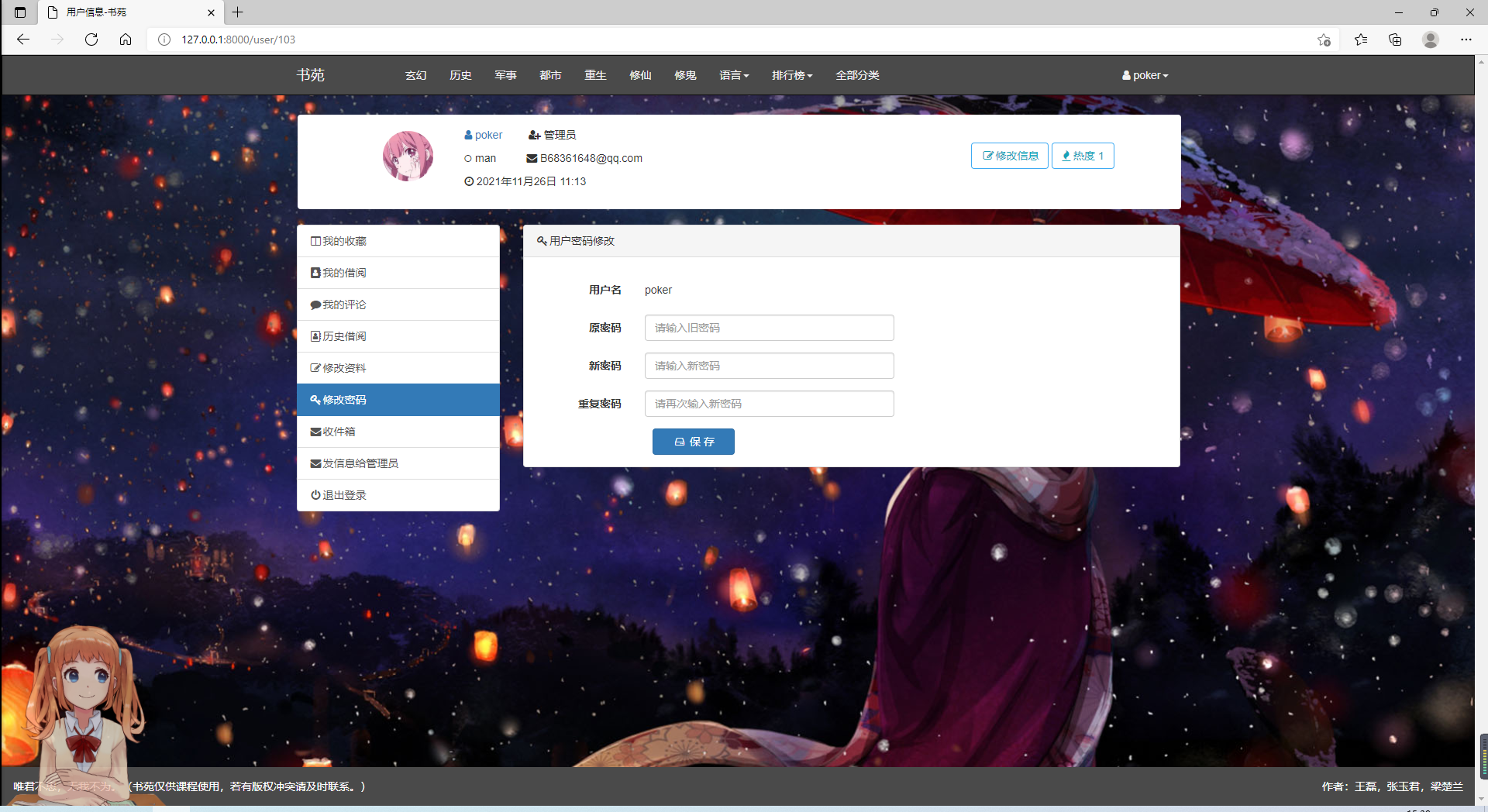Click the poker value beside 用户名

coord(659,290)
